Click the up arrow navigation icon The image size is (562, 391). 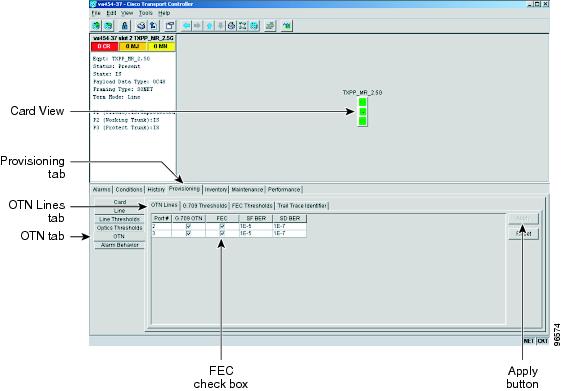(x=209, y=26)
